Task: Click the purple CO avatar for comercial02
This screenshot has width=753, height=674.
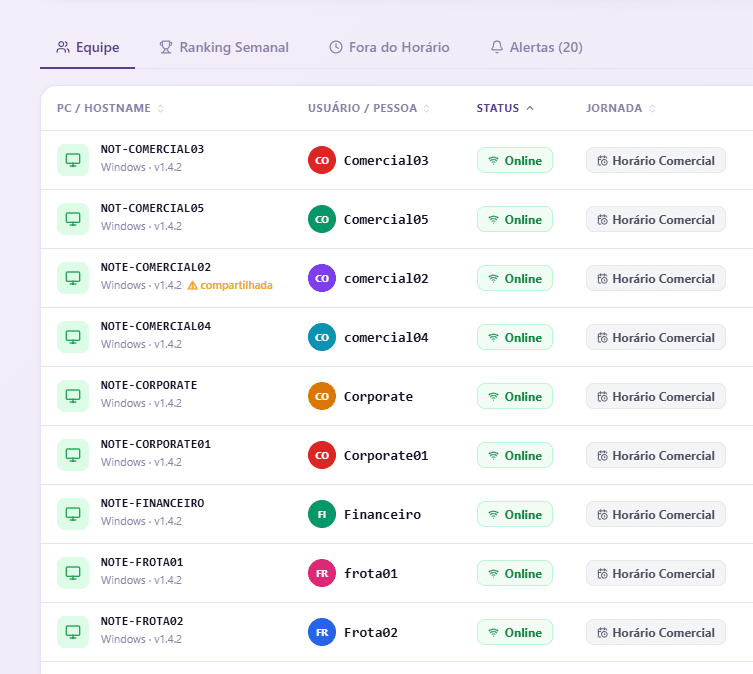Action: coord(322,278)
